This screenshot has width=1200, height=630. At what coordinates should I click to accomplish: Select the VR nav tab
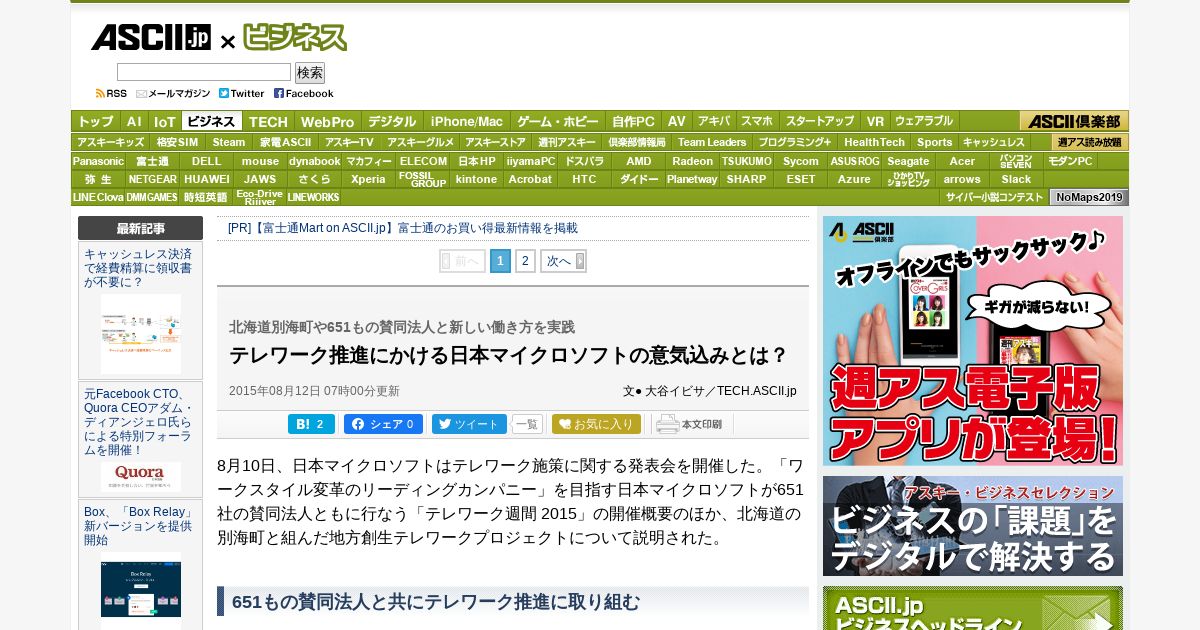(875, 121)
